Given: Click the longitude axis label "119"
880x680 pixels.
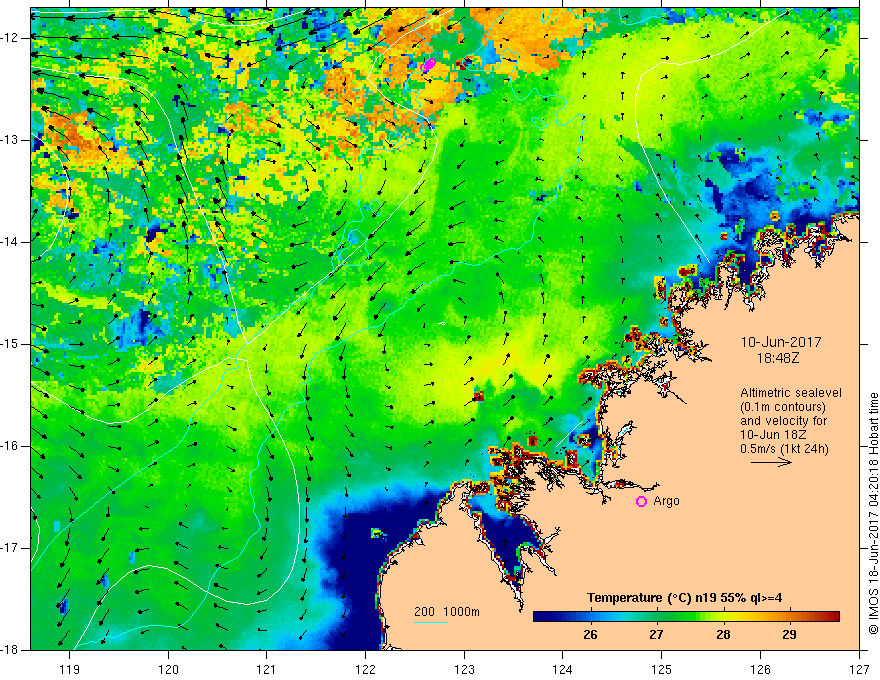Looking at the screenshot, I should point(70,670).
